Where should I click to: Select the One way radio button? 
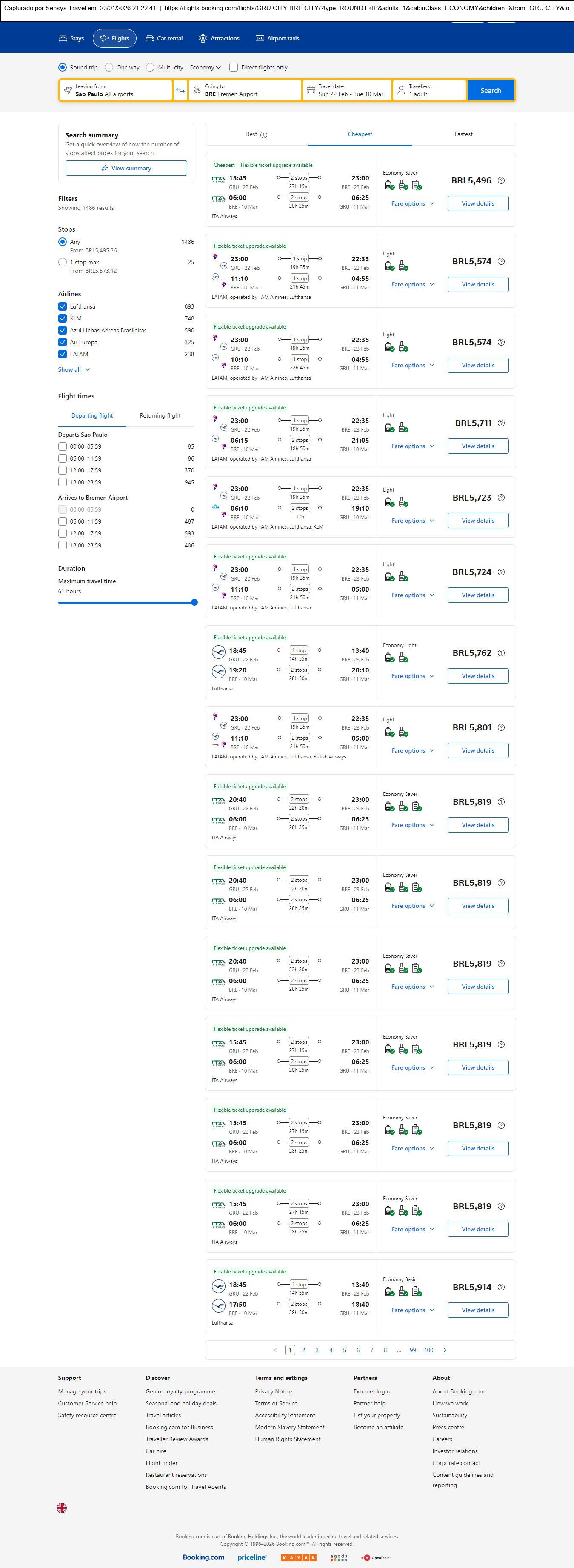[109, 68]
